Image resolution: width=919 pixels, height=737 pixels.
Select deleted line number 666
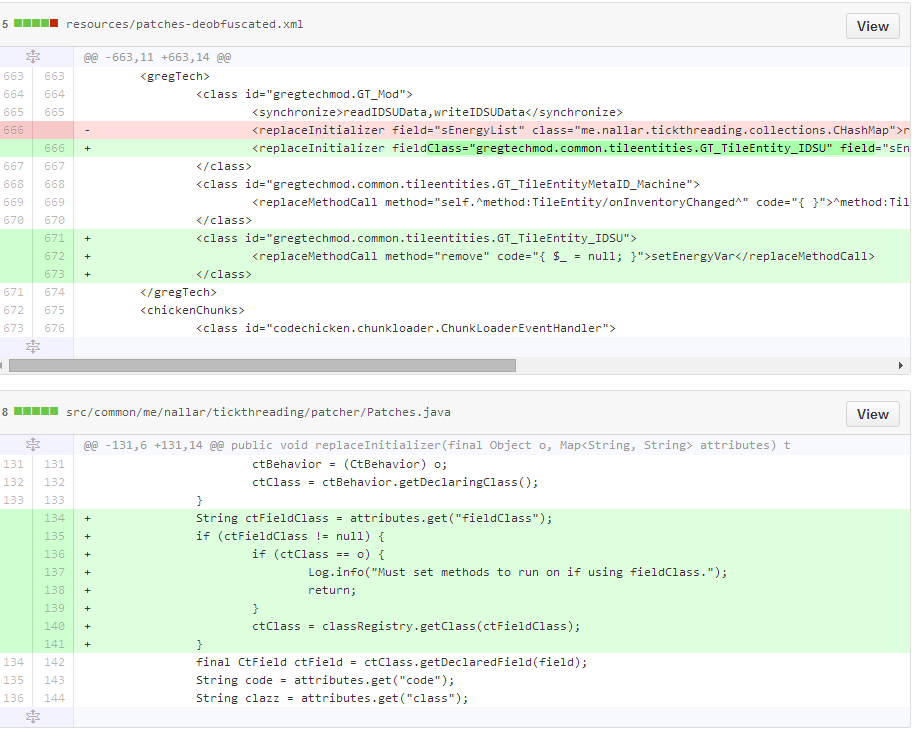(x=14, y=130)
